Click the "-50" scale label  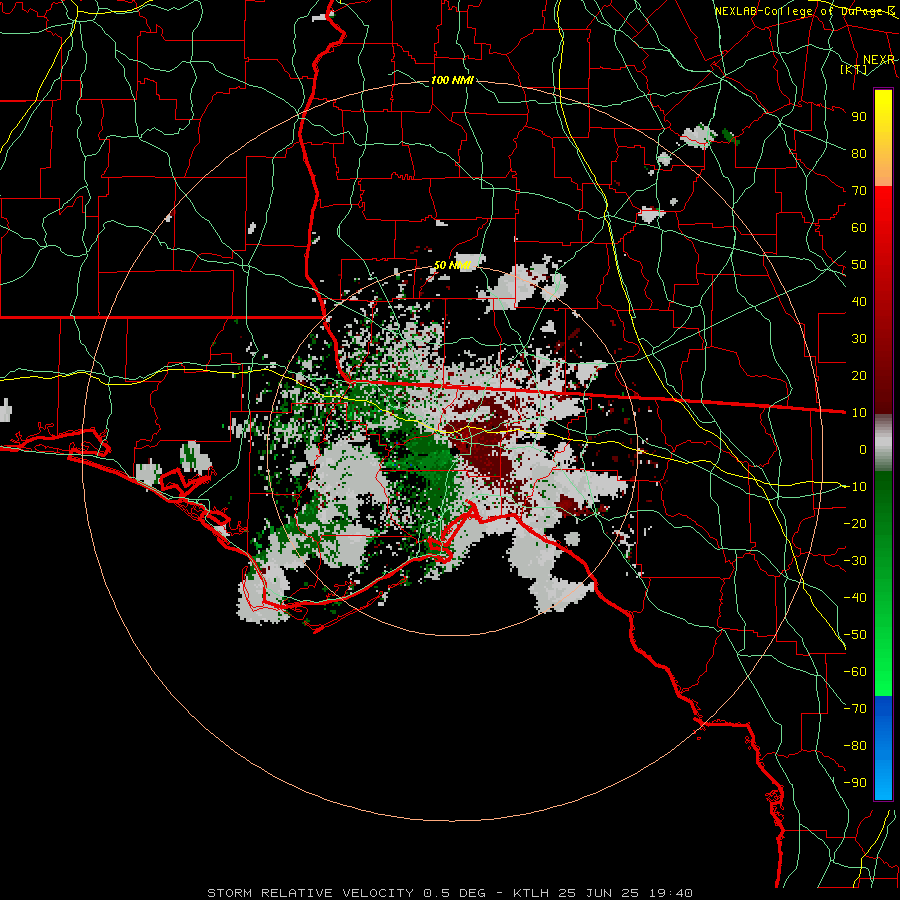[855, 635]
